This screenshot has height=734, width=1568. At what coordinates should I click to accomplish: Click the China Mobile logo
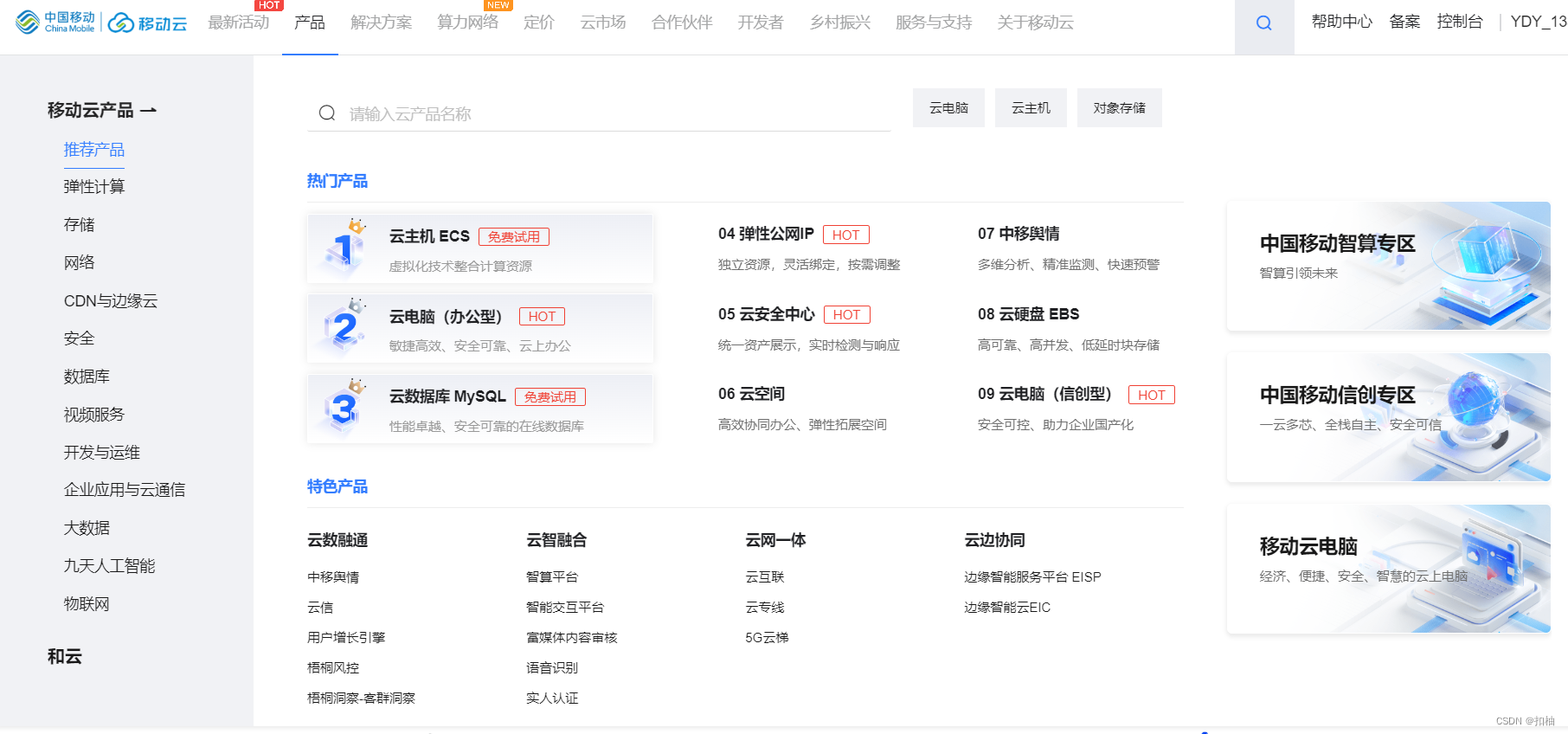pyautogui.click(x=55, y=22)
